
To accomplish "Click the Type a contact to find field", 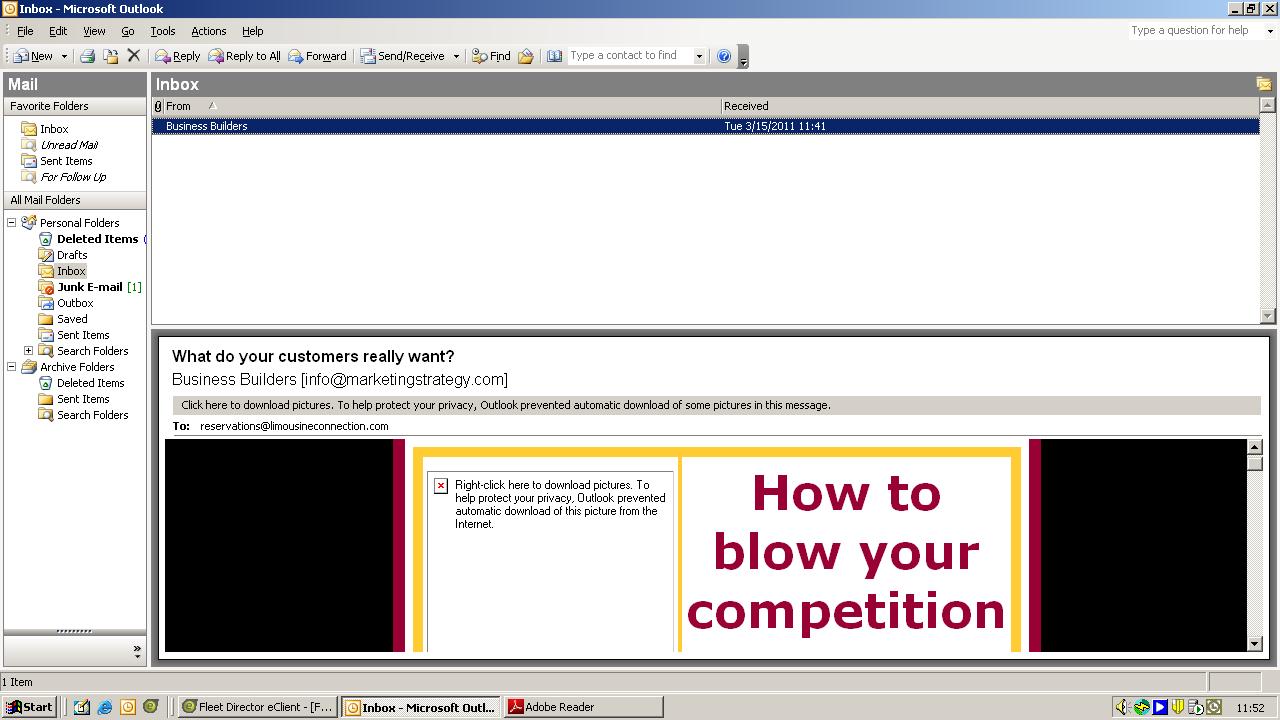I will point(630,56).
